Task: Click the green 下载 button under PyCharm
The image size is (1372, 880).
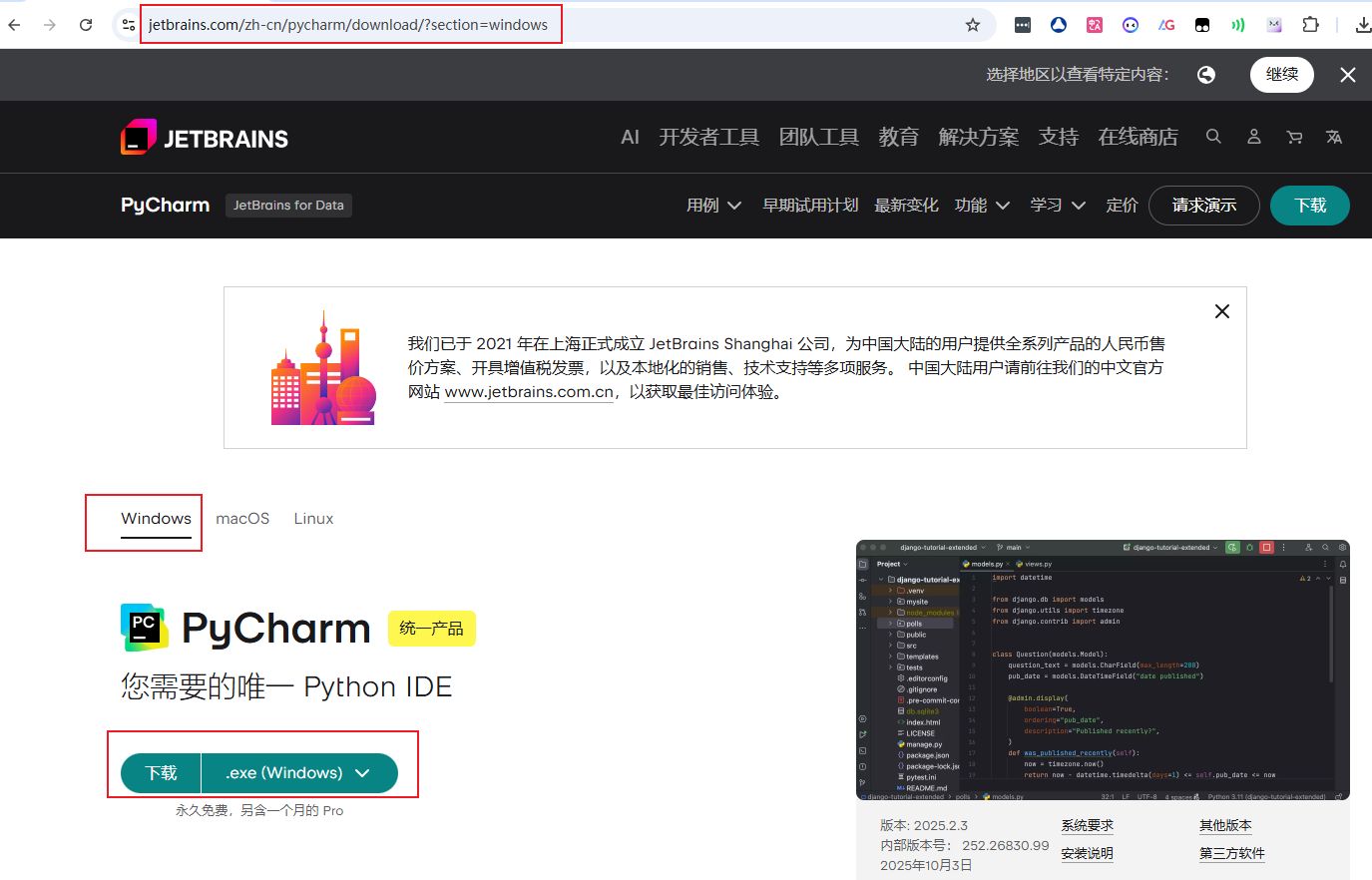Action: point(161,773)
